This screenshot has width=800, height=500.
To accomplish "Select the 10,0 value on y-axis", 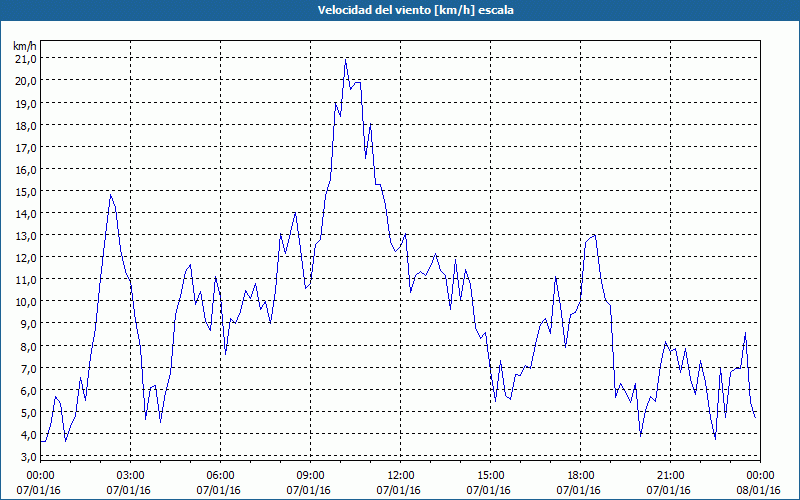I will 26,302.
